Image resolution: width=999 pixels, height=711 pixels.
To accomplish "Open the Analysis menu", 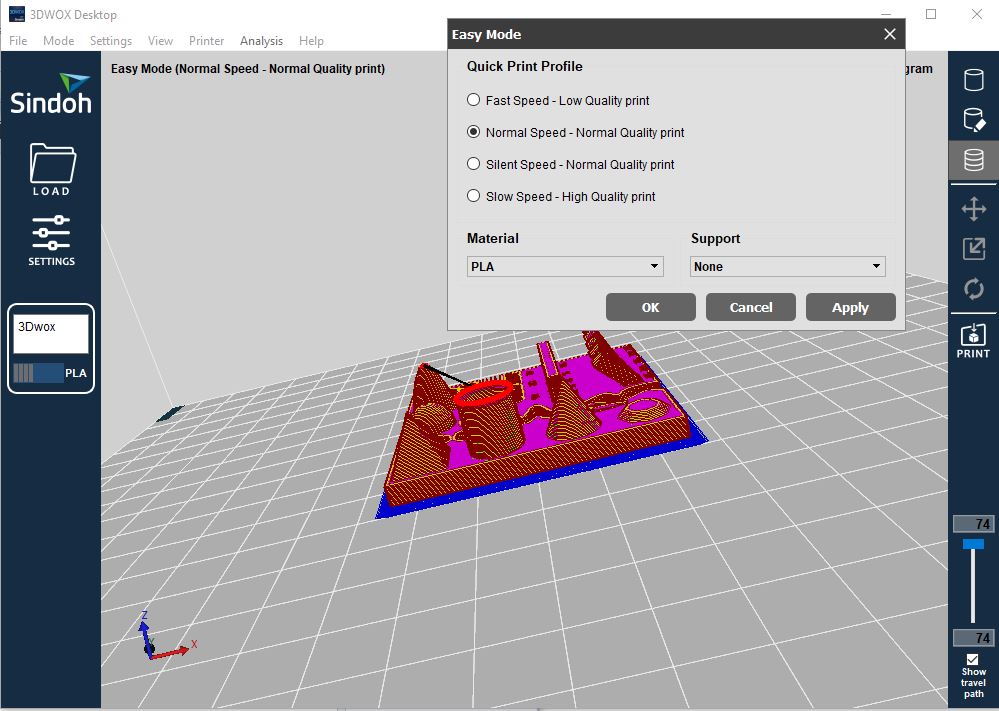I will click(261, 41).
